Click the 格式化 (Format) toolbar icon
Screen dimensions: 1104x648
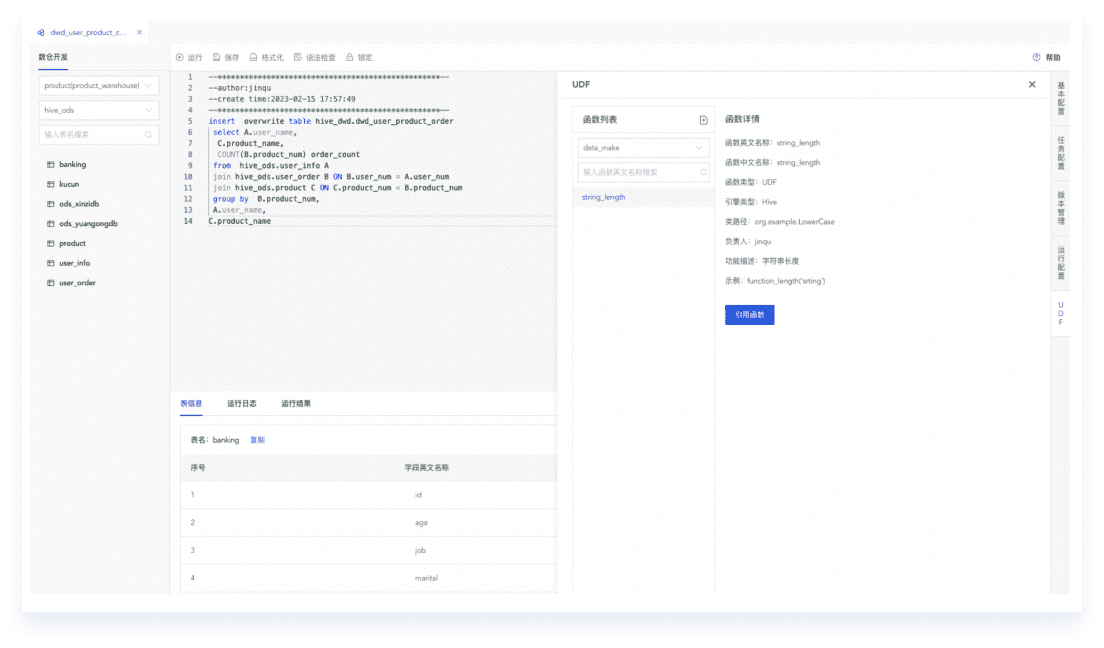point(254,58)
